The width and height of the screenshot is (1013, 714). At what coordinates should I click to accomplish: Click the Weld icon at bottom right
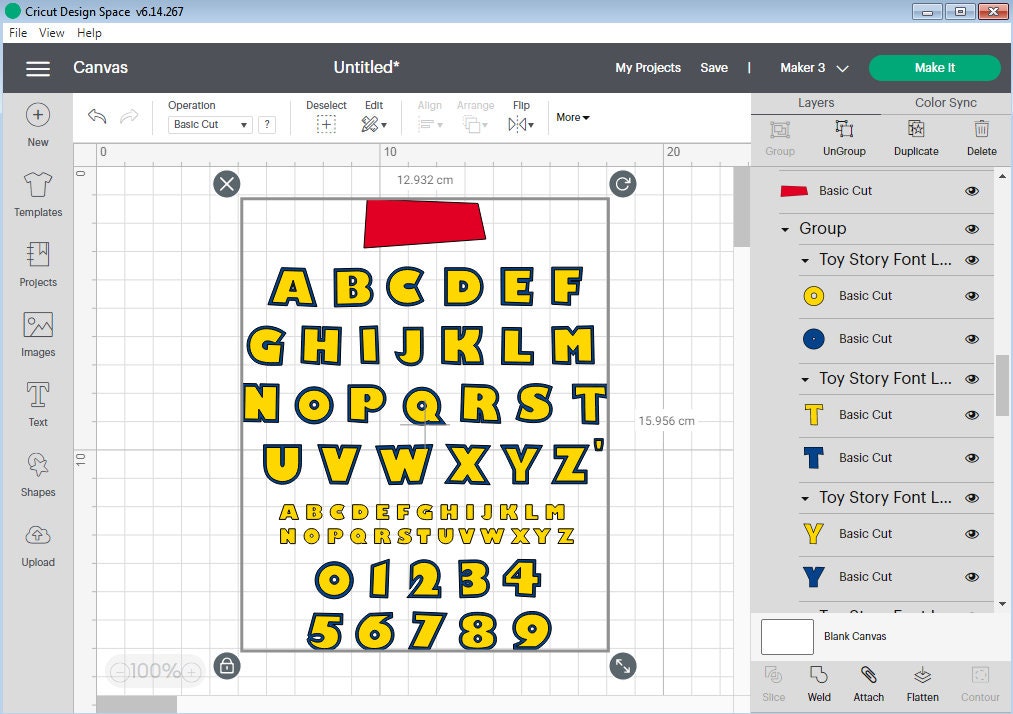pos(818,684)
